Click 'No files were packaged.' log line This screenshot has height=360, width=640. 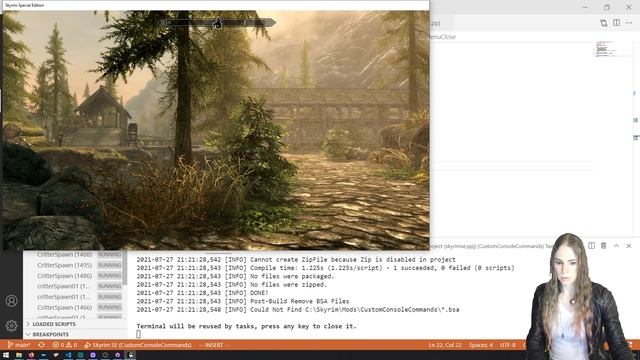click(235, 276)
